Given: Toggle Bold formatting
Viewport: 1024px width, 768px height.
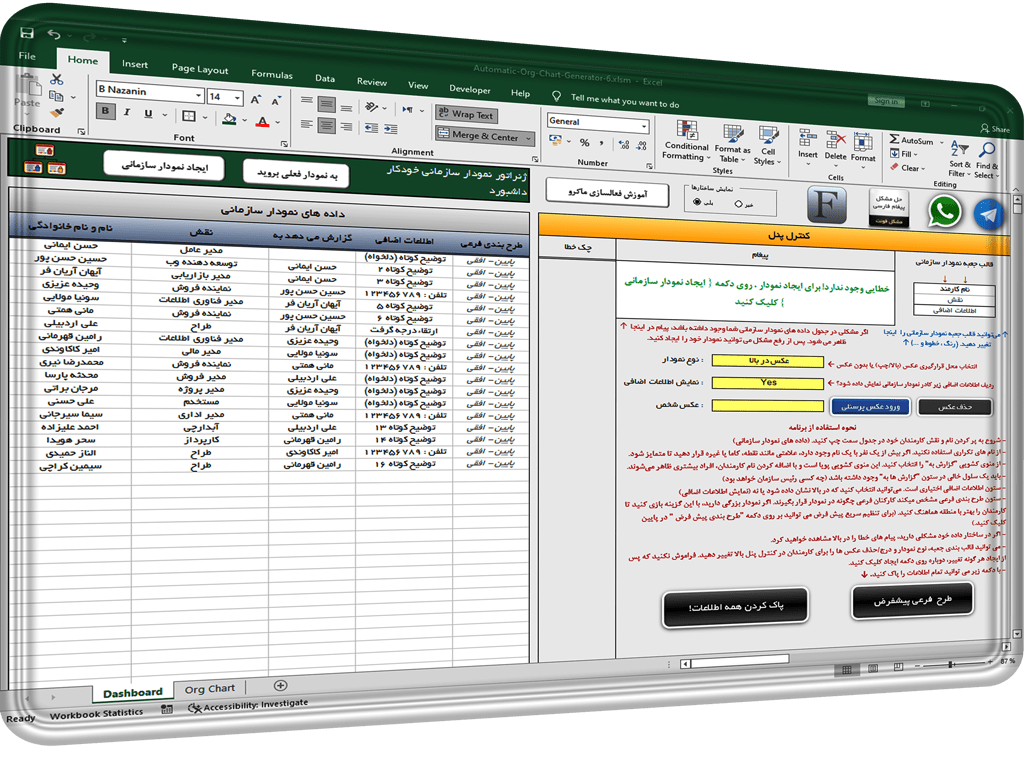Looking at the screenshot, I should (x=105, y=111).
